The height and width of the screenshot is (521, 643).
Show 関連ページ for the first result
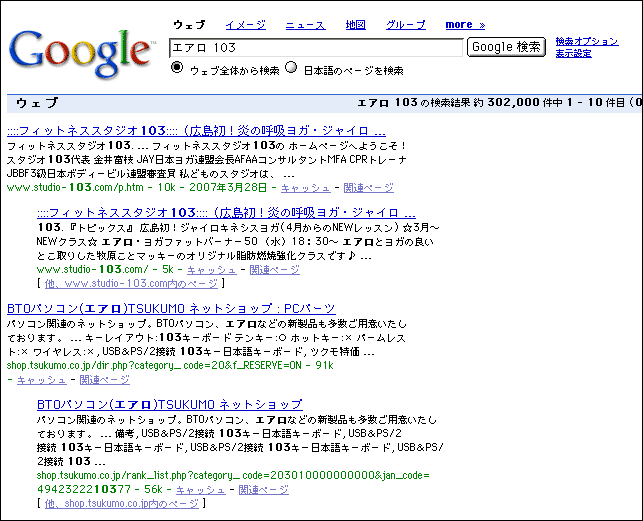368,187
